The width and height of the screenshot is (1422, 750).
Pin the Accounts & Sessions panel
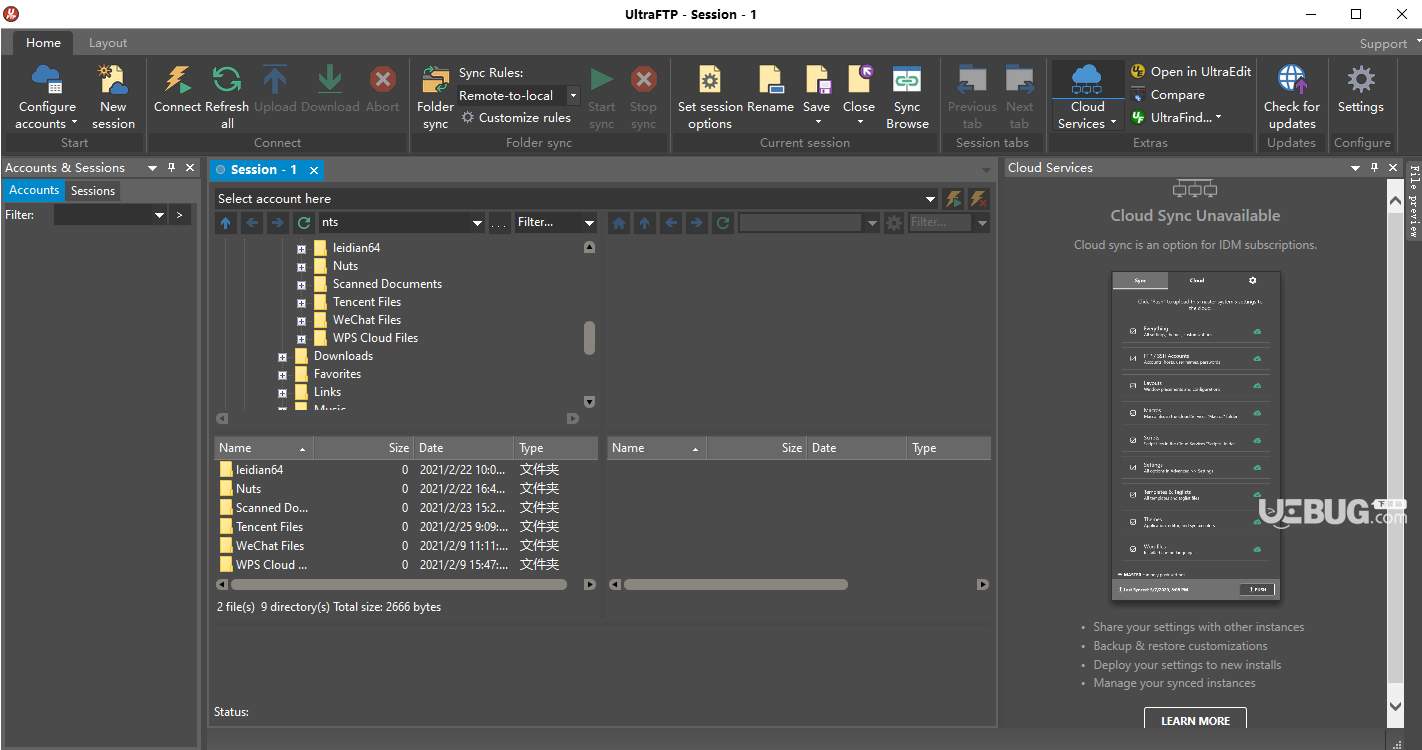[x=171, y=168]
